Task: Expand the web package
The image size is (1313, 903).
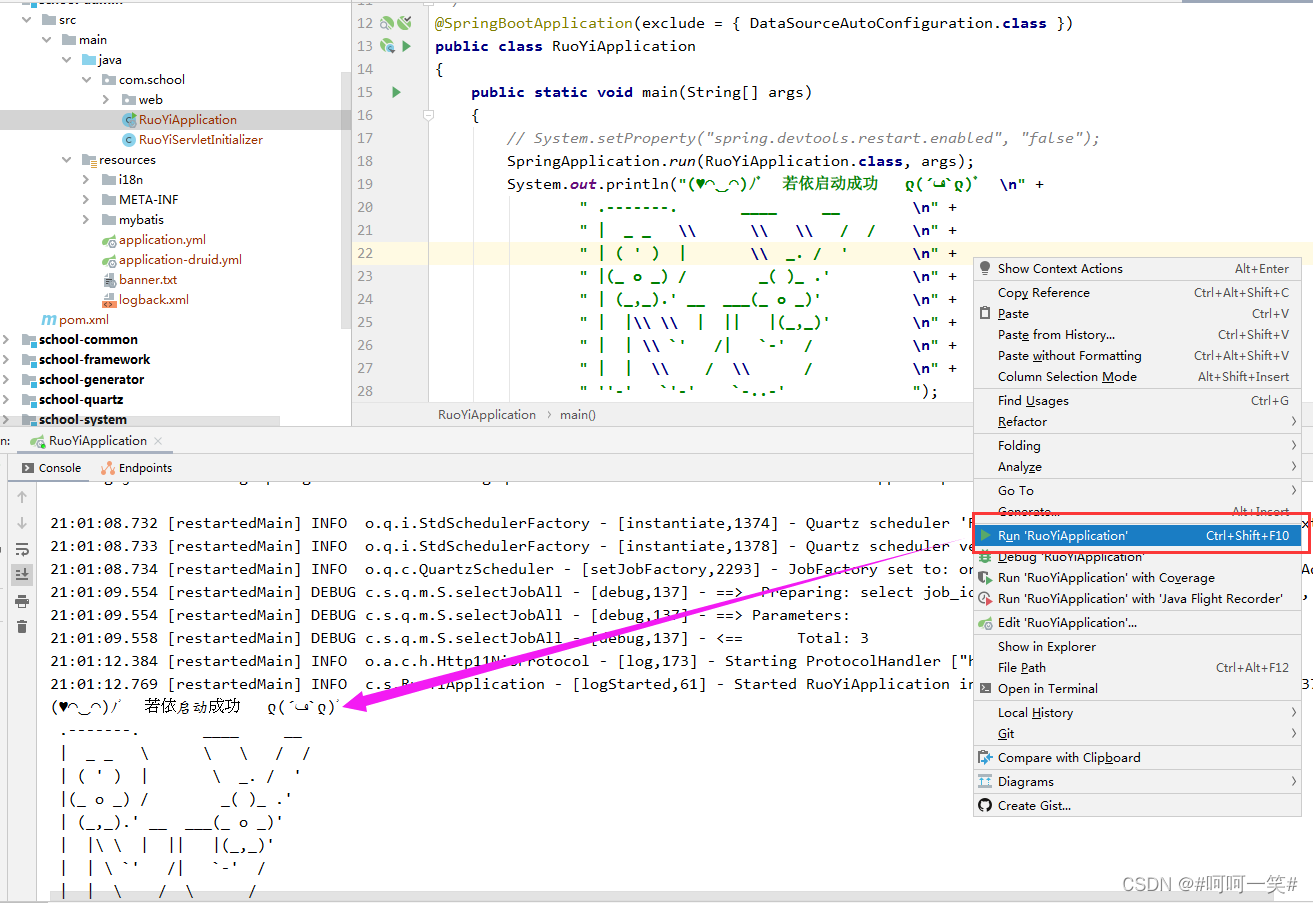Action: point(106,100)
